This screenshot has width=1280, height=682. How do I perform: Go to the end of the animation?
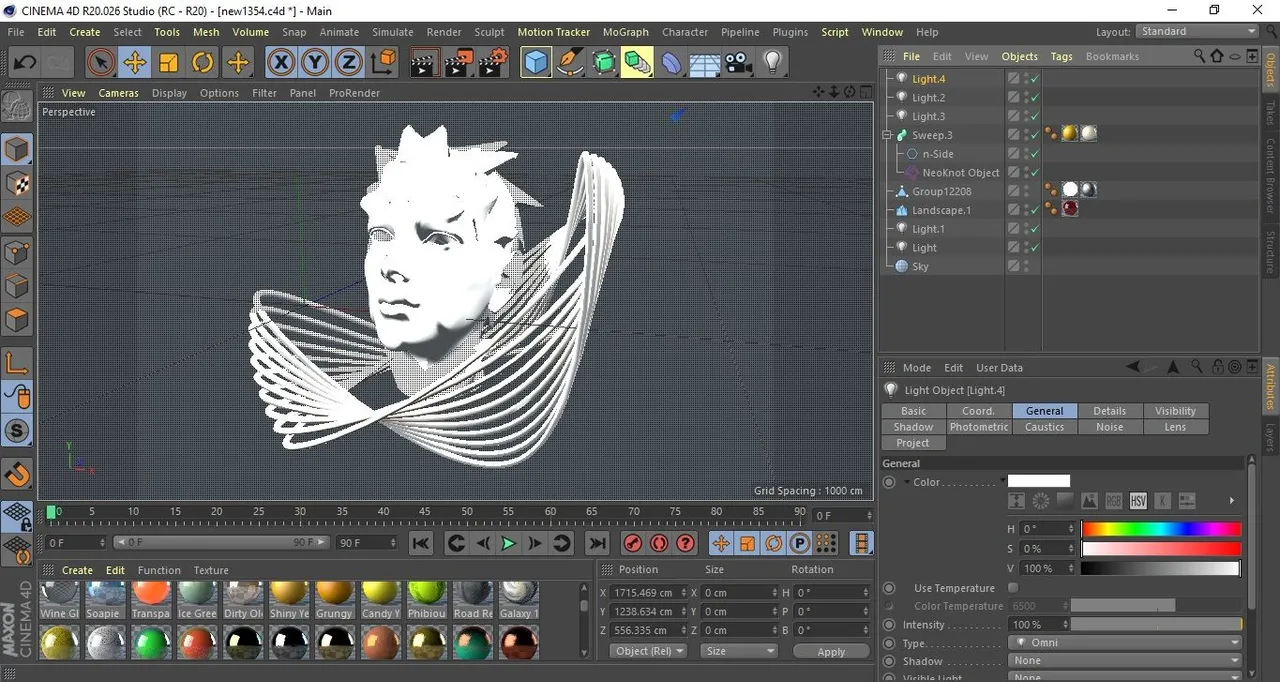click(597, 543)
